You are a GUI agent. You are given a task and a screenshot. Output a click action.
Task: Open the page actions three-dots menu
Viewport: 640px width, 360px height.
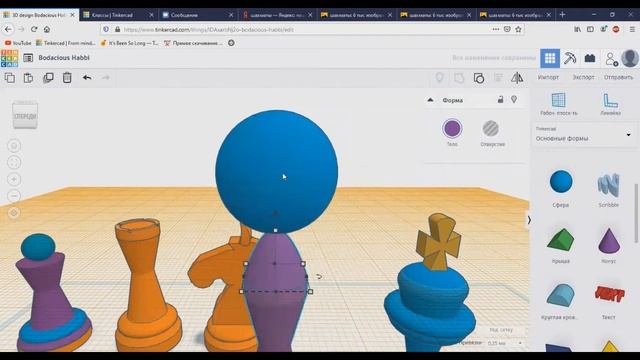496,29
